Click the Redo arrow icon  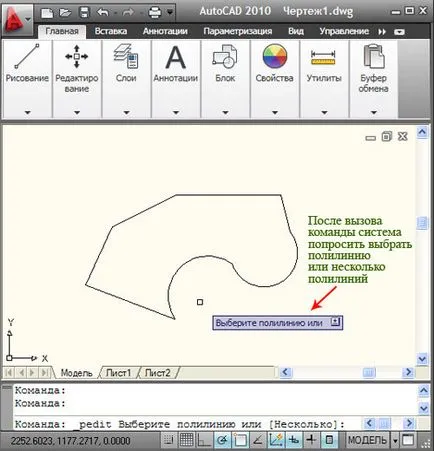coord(128,13)
